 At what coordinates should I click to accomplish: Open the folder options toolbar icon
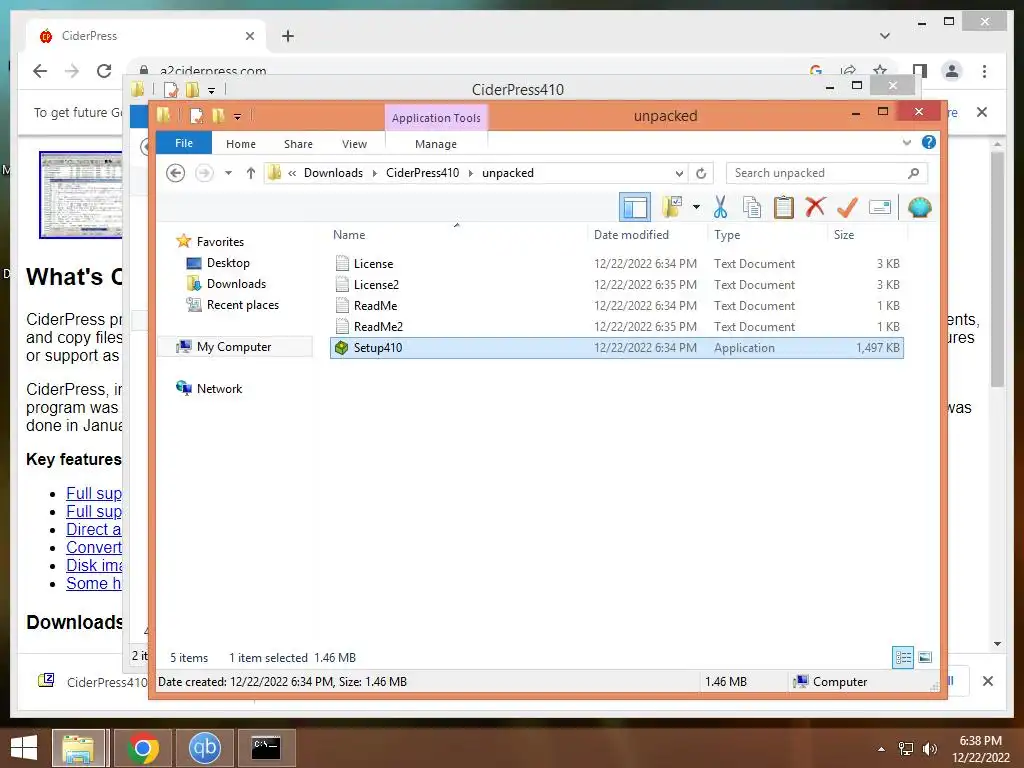[x=672, y=208]
